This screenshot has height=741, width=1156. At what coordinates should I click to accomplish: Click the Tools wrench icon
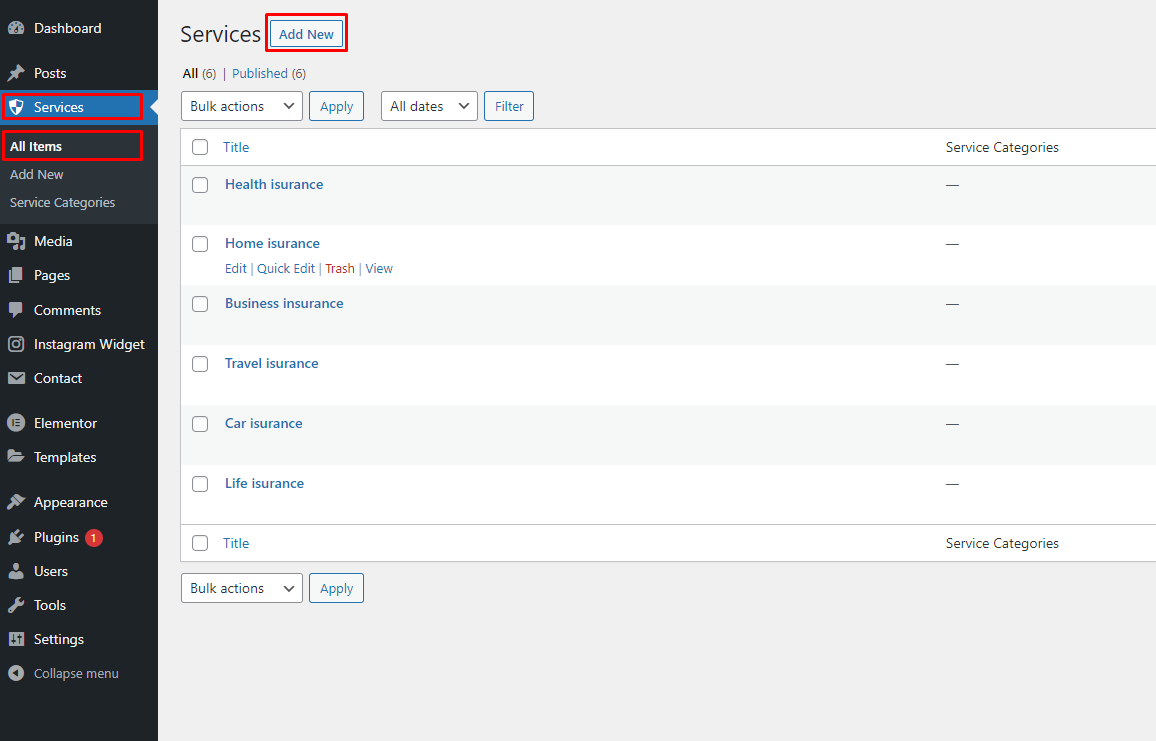coord(16,605)
